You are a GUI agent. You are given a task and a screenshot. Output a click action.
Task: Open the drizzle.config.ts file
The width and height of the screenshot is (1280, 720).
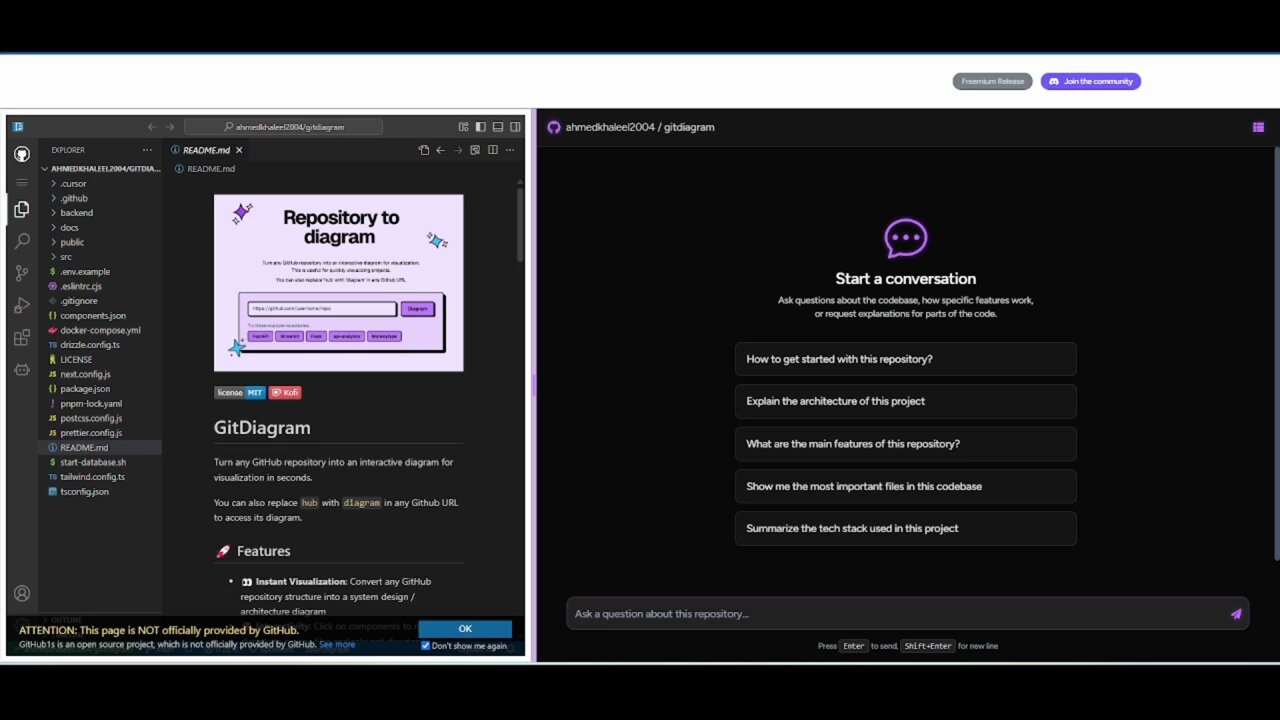100,345
